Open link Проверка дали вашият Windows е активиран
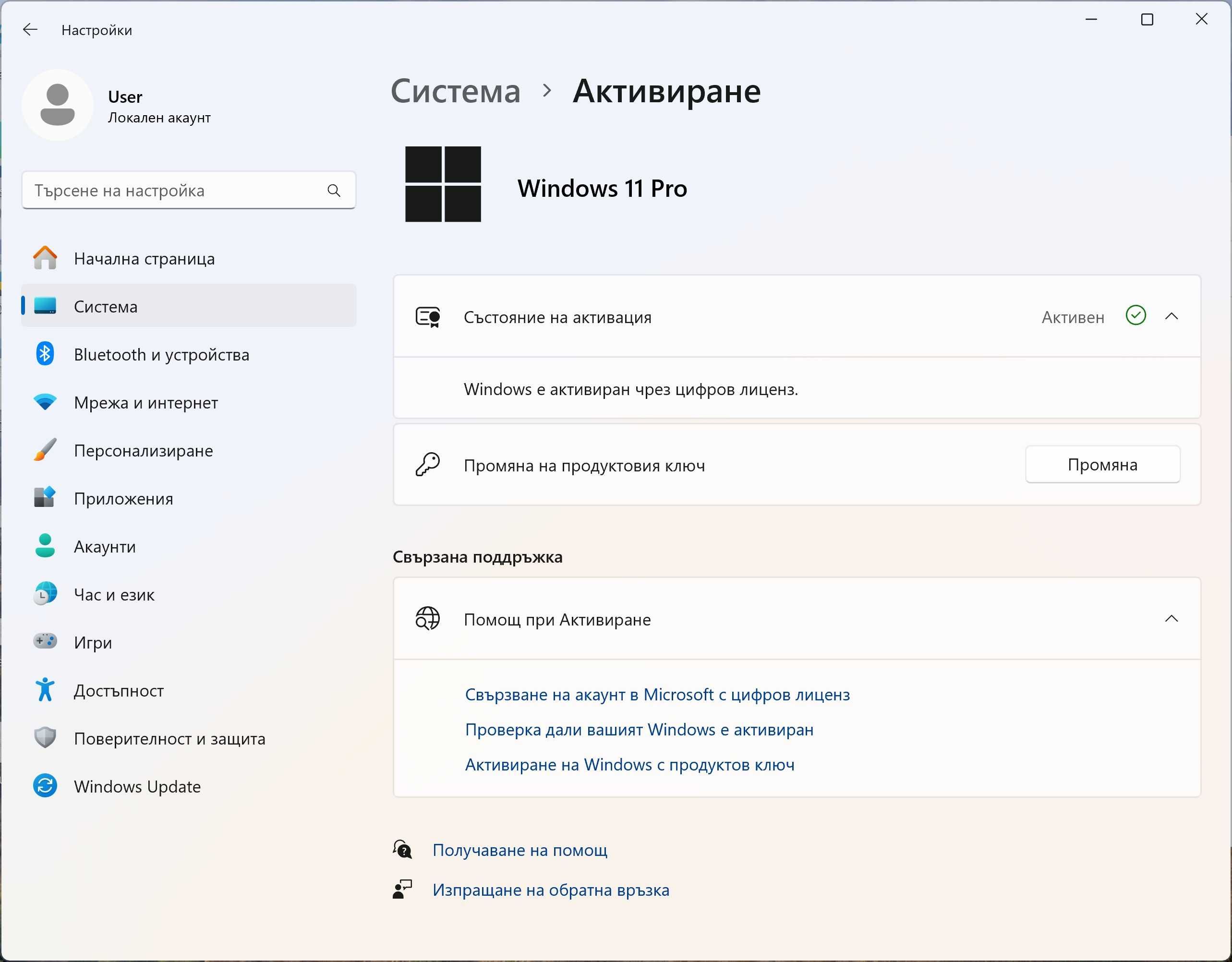 pyautogui.click(x=639, y=730)
